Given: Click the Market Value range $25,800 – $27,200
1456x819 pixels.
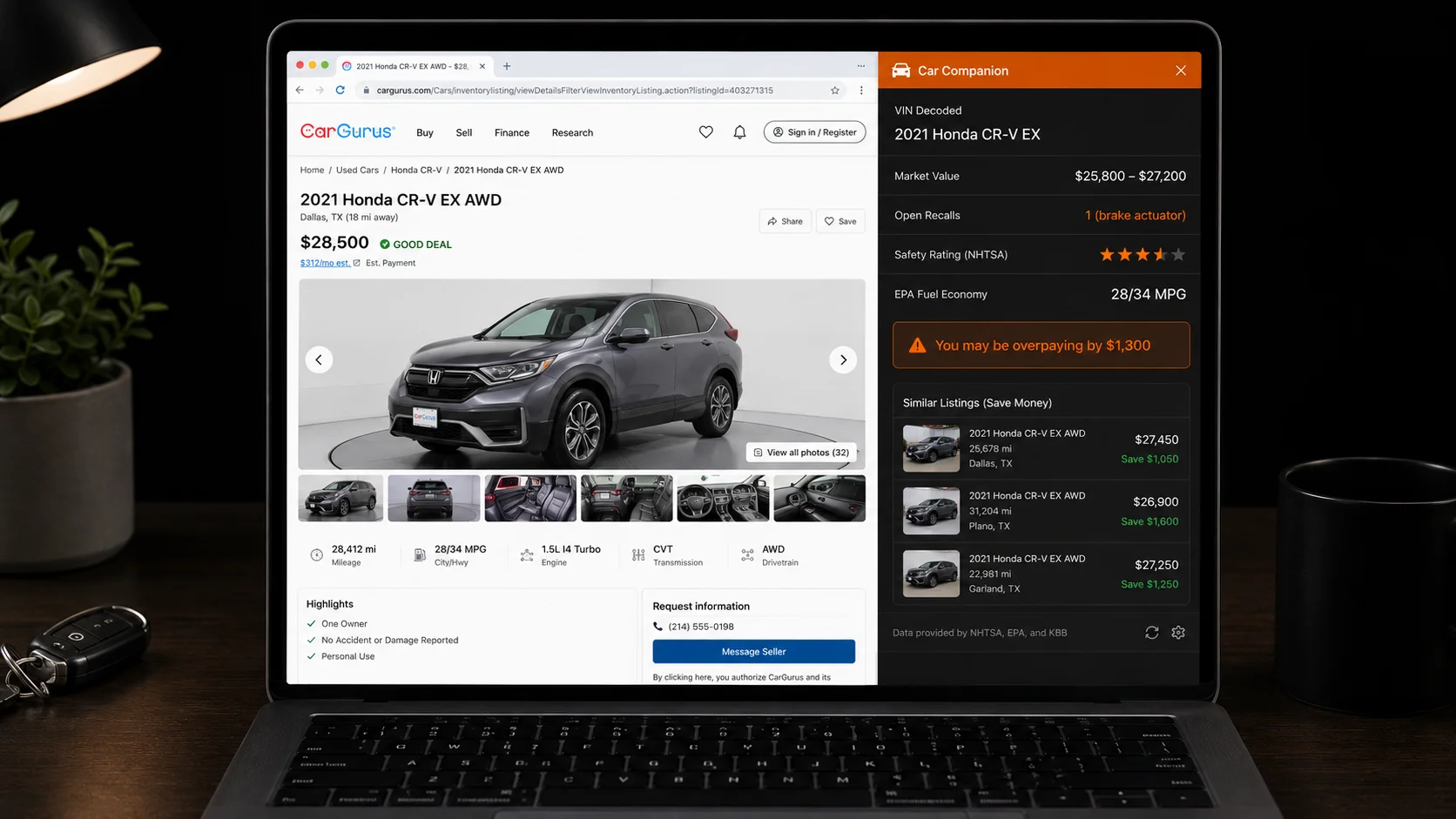Looking at the screenshot, I should point(1130,177).
